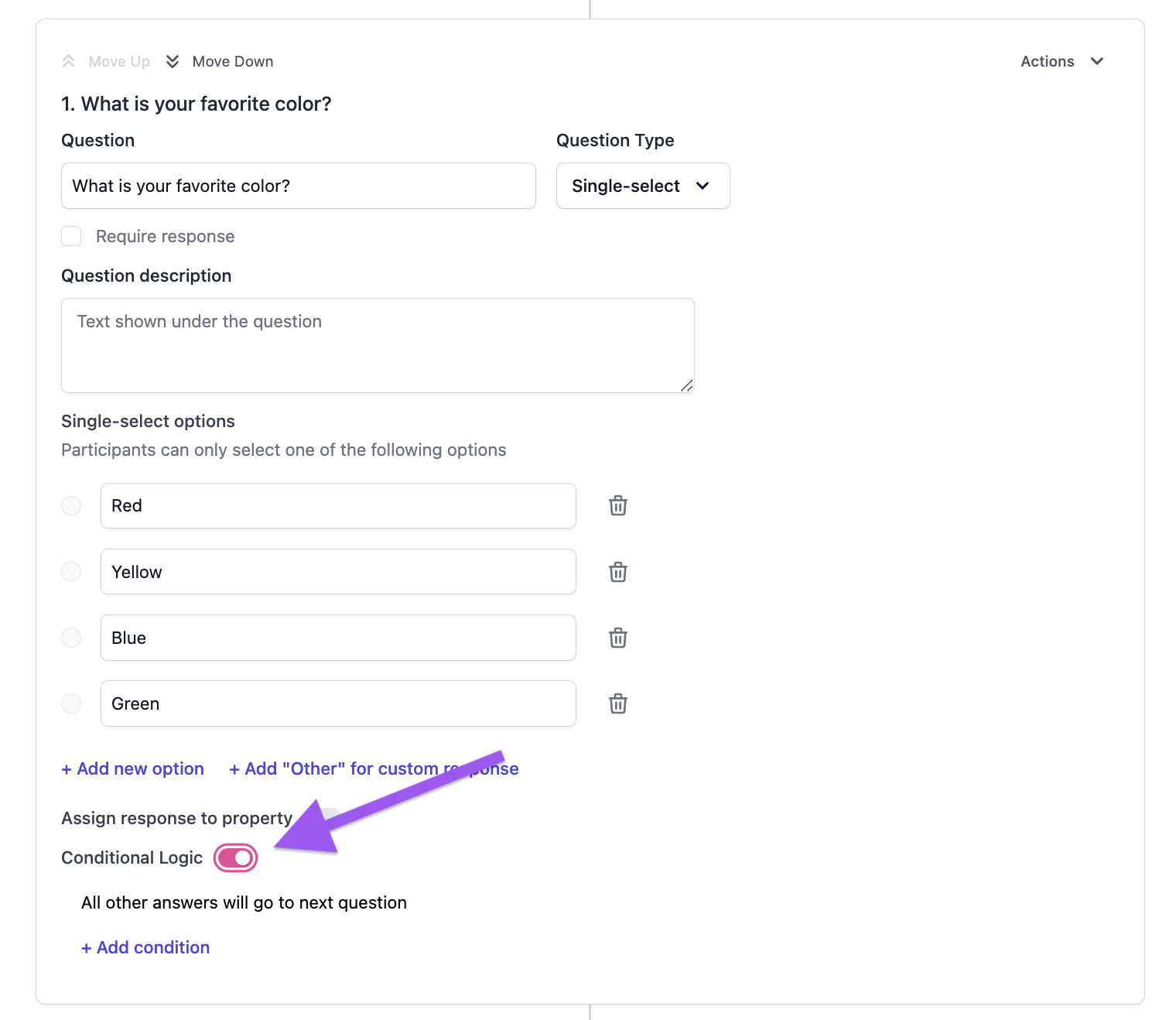1176x1020 pixels.
Task: Click the Move Down label
Action: (x=233, y=61)
